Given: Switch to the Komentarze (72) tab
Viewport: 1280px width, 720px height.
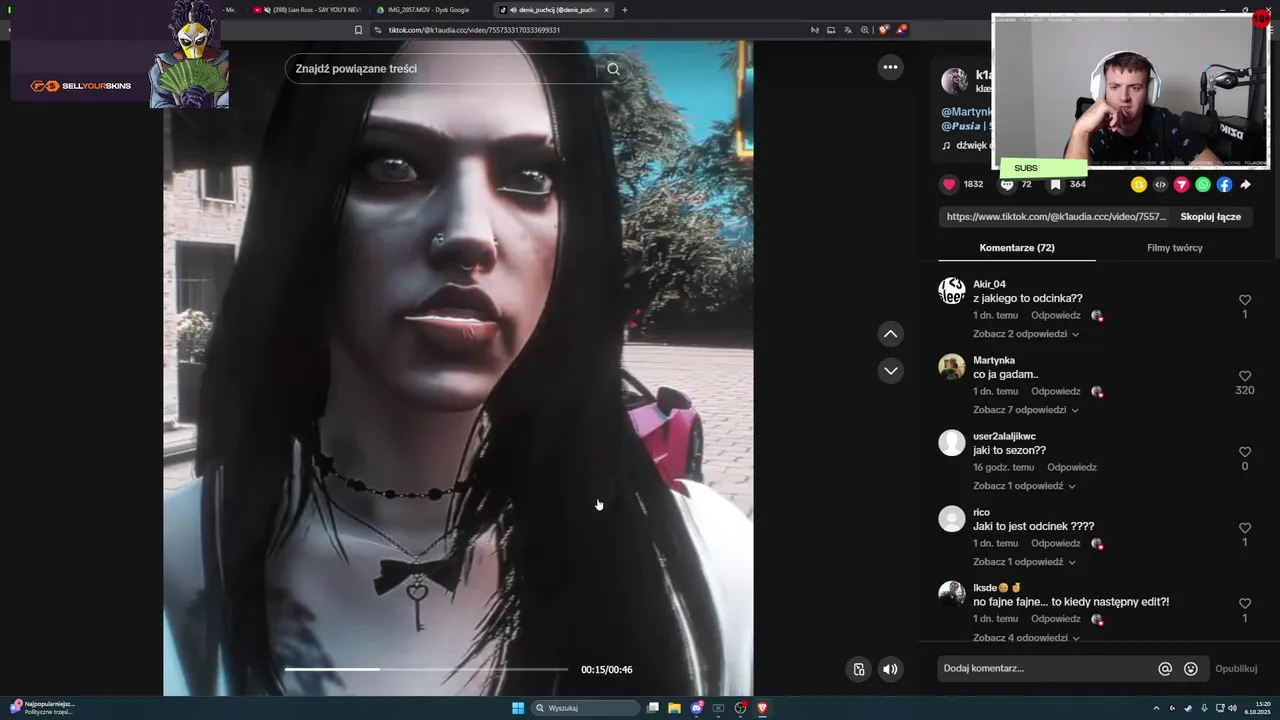Looking at the screenshot, I should (x=1017, y=248).
